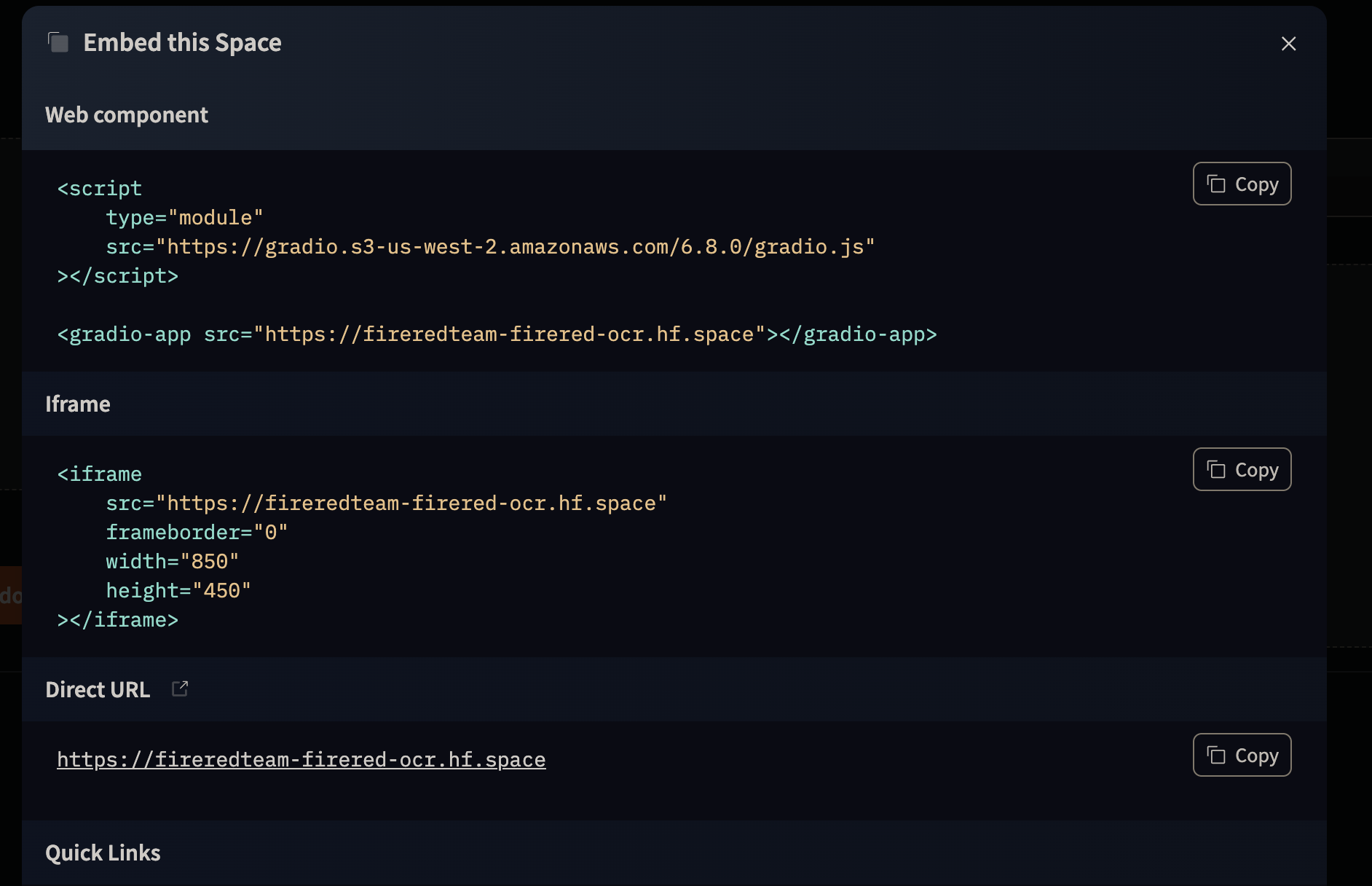Click the Embed this Space title text

point(182,43)
